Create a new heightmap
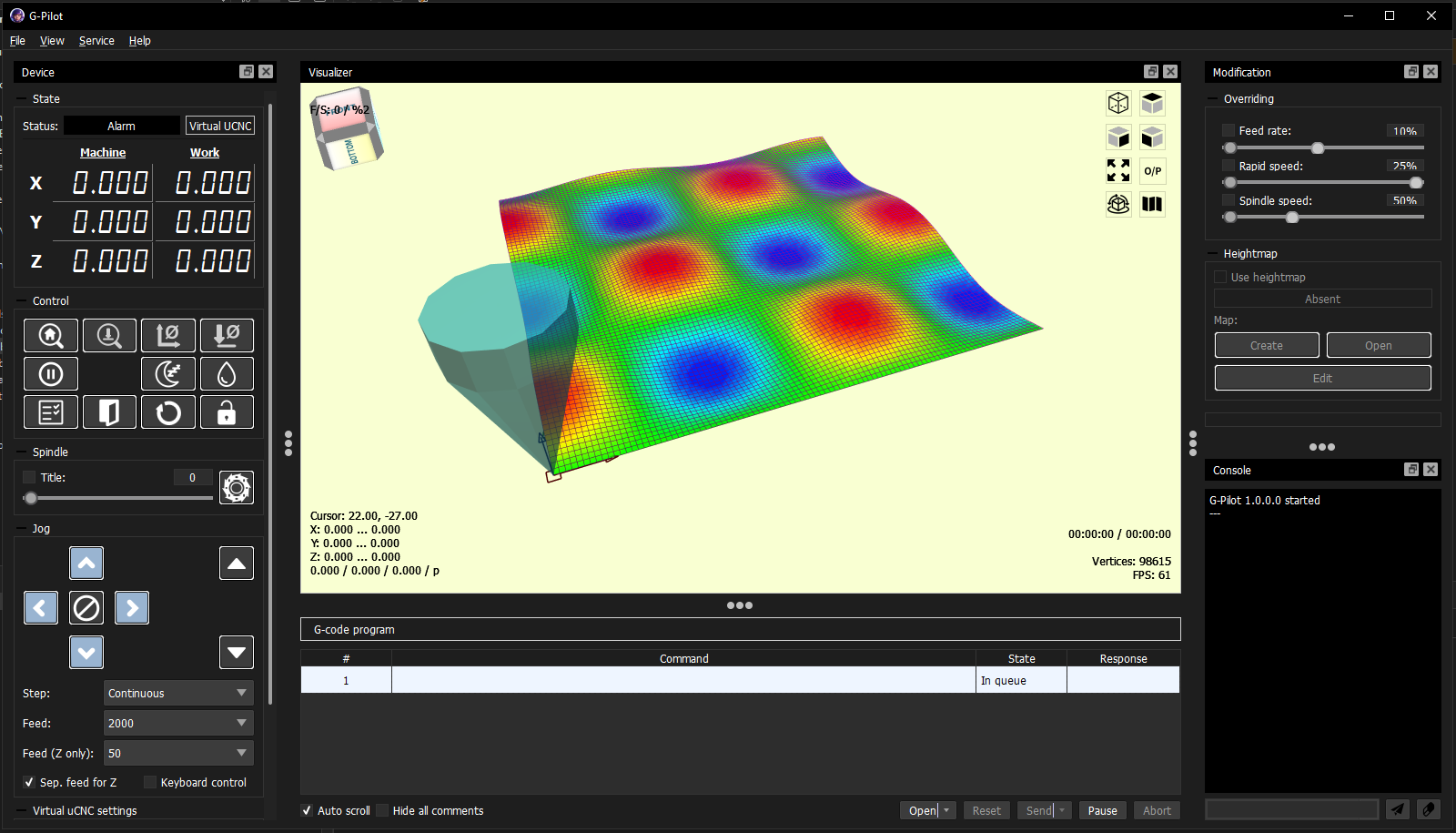 pos(1266,345)
